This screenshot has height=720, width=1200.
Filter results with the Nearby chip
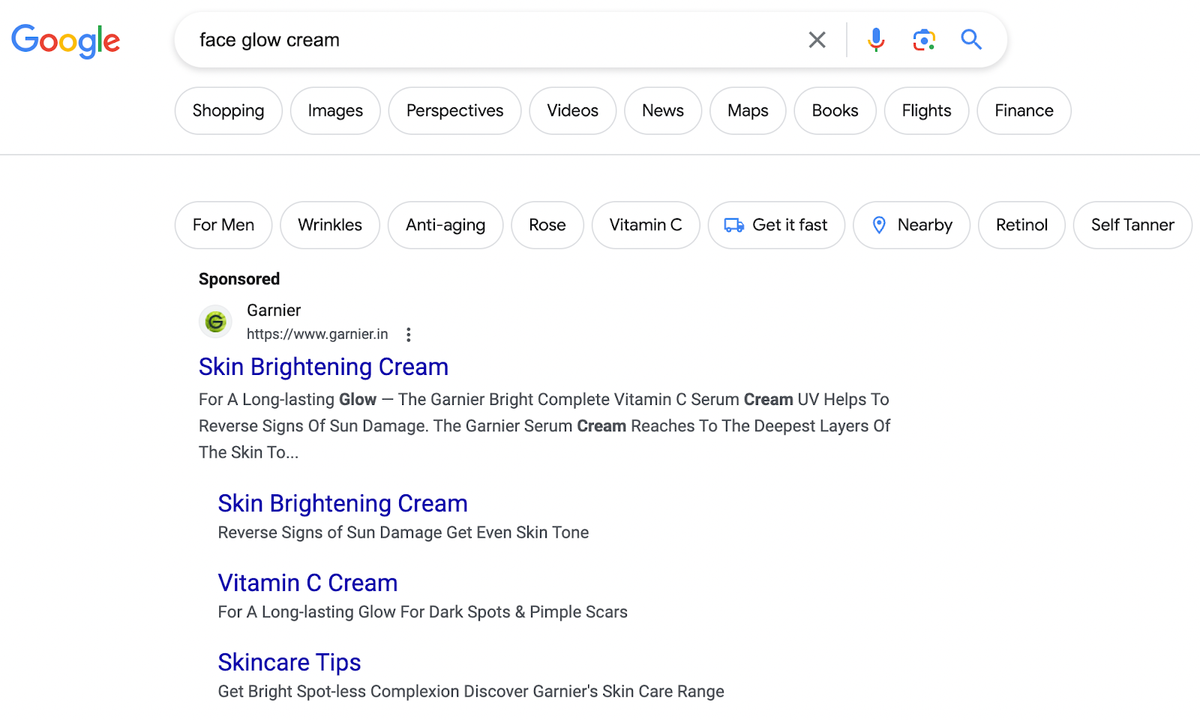click(x=911, y=225)
